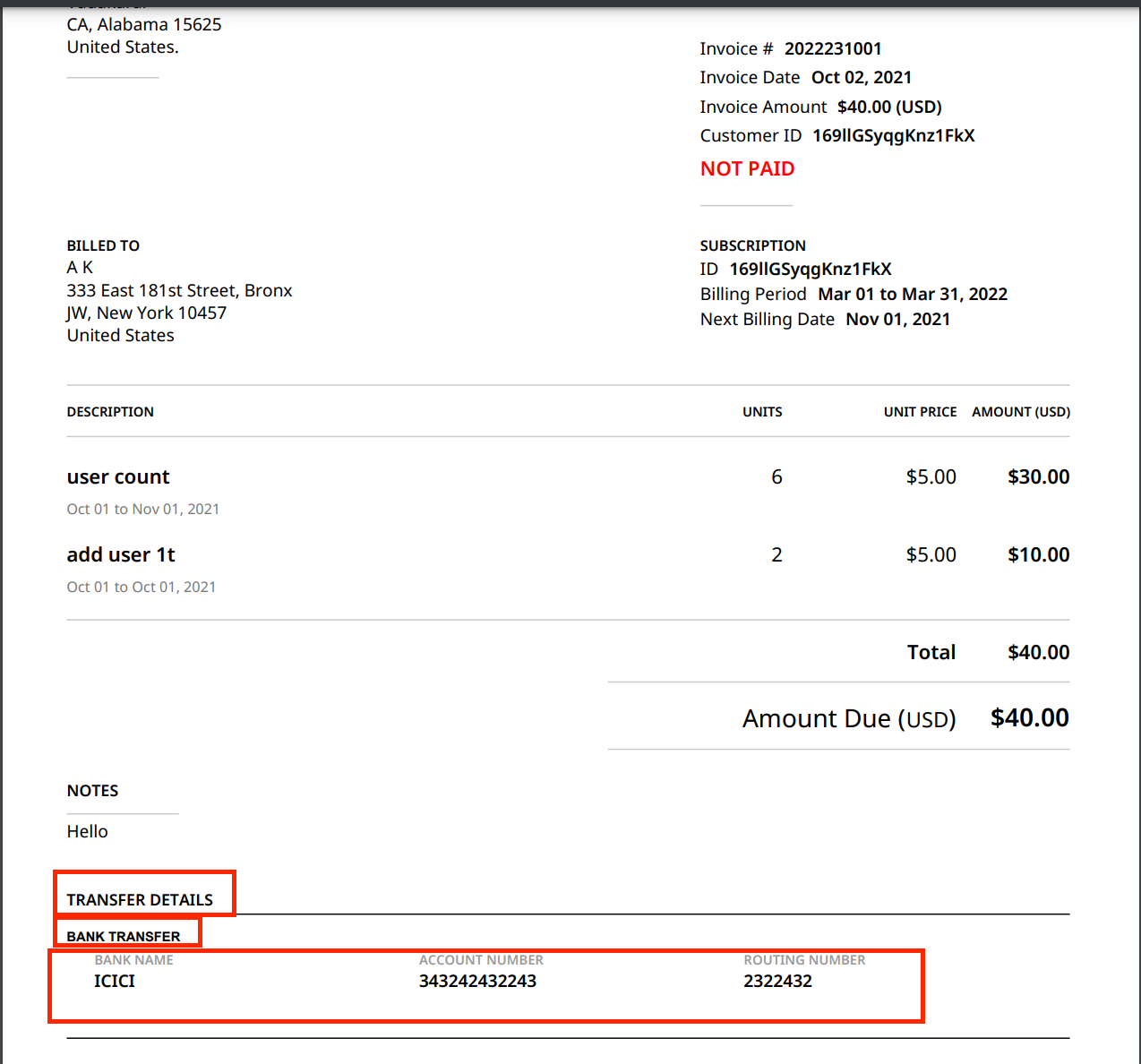Click the $10.00 line amount
Screen dimensions: 1141x1064
click(x=1038, y=555)
